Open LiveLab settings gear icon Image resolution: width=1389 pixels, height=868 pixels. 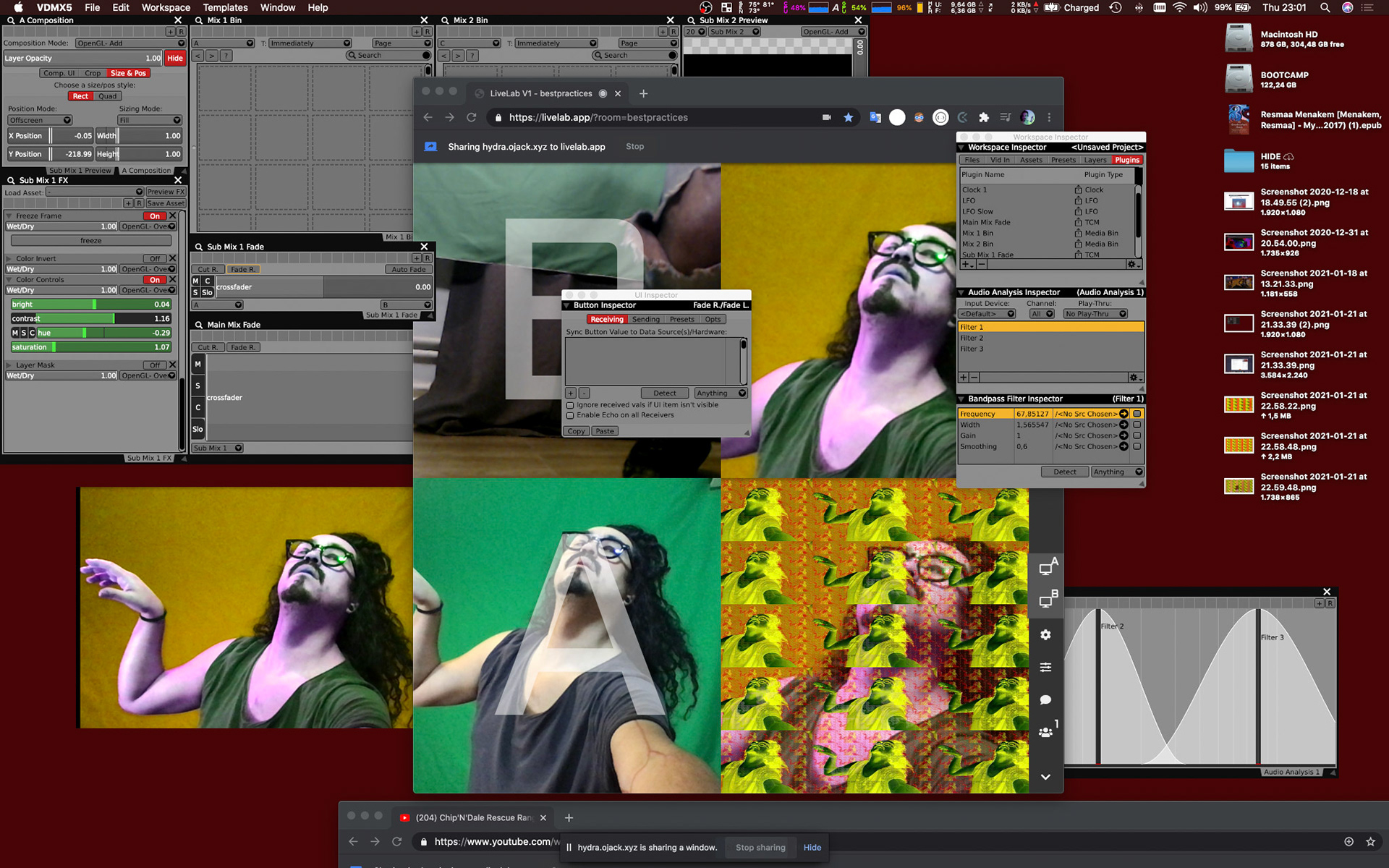coord(1045,634)
